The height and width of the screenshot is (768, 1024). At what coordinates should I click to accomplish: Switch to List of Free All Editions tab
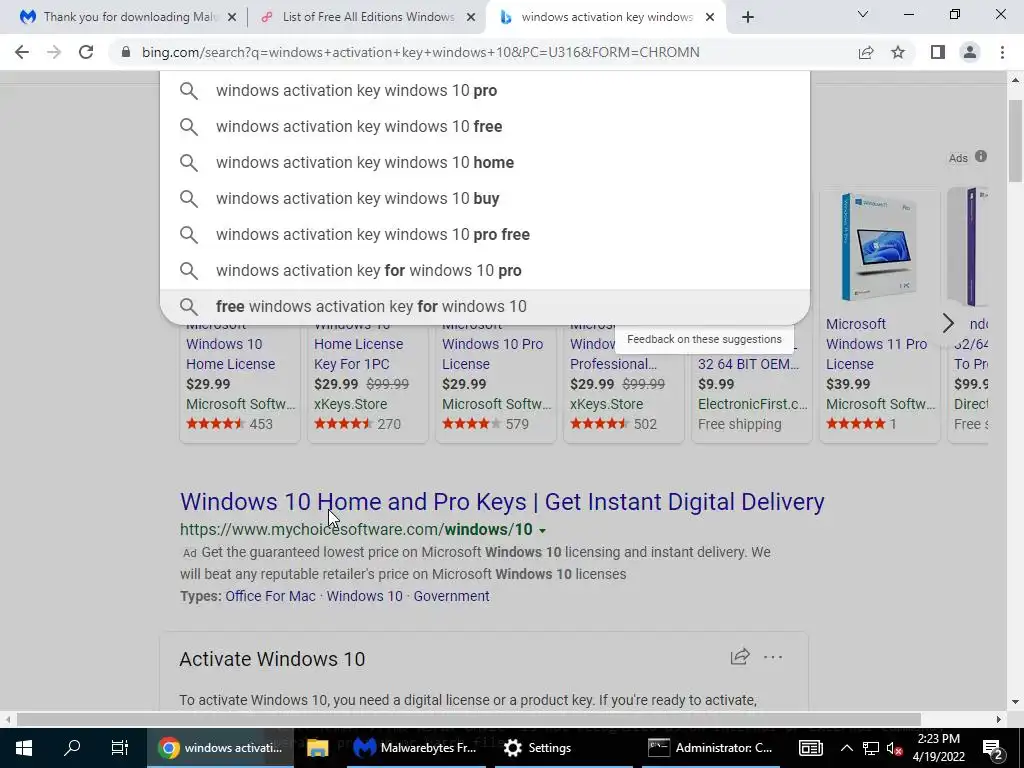tap(368, 17)
